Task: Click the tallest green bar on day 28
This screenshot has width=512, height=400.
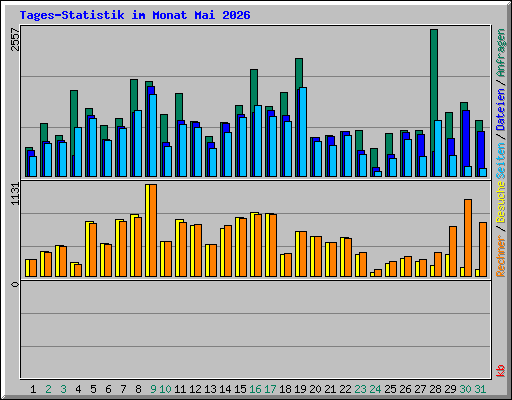Action: (434, 103)
